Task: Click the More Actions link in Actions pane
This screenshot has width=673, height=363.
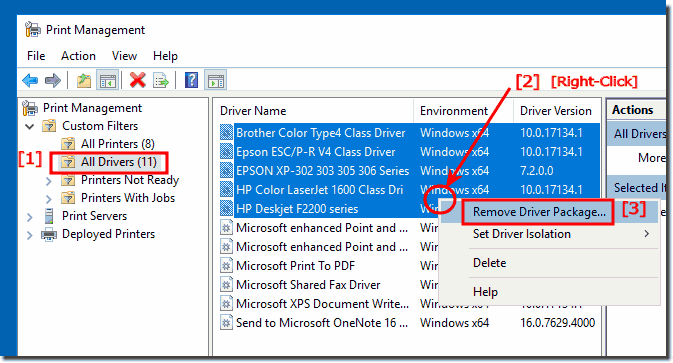Action: 651,158
